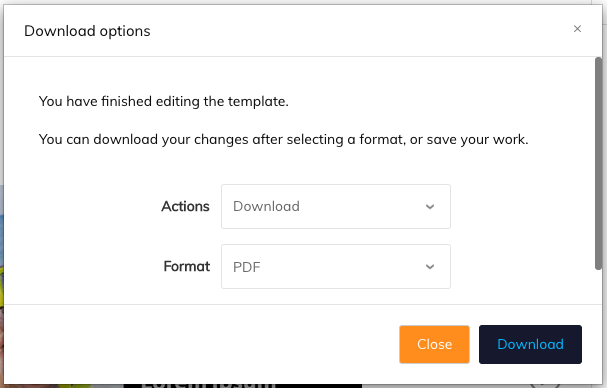Click the scrollbar track below the thumb

click(598, 287)
